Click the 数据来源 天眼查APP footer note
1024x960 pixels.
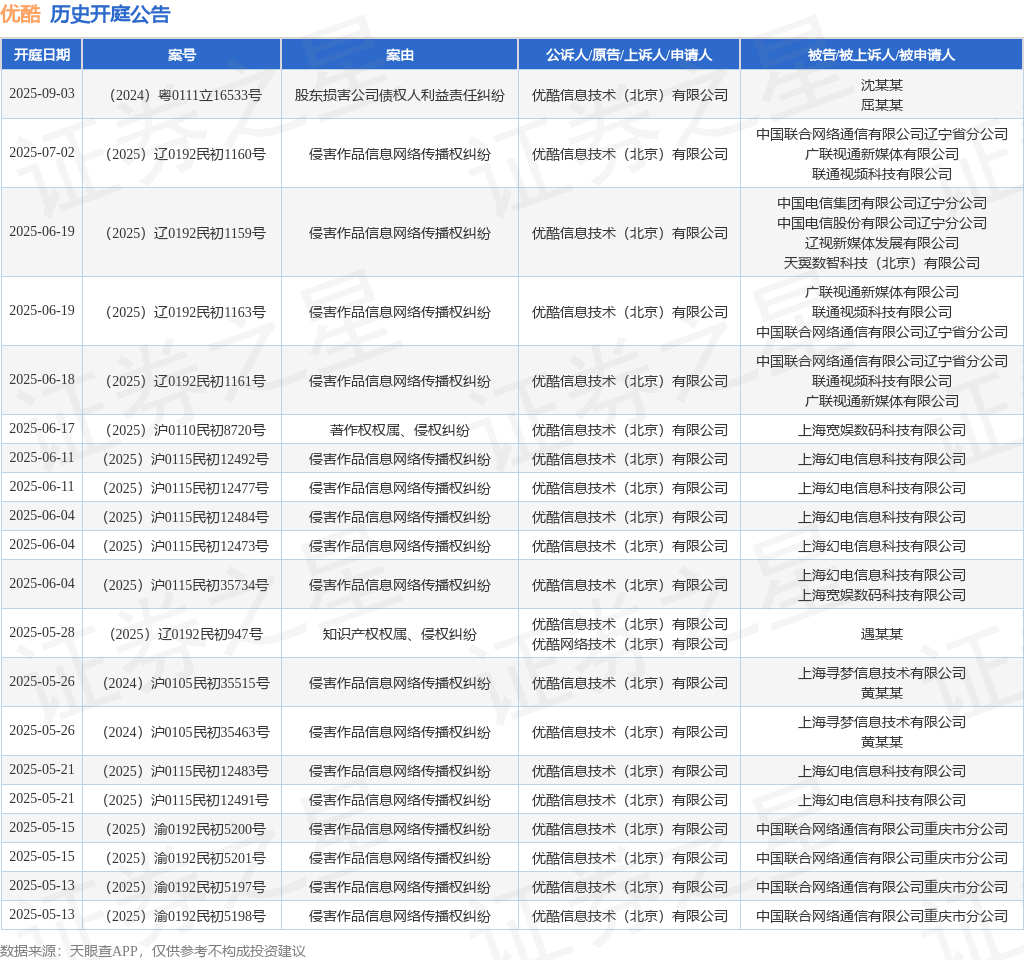coord(153,951)
